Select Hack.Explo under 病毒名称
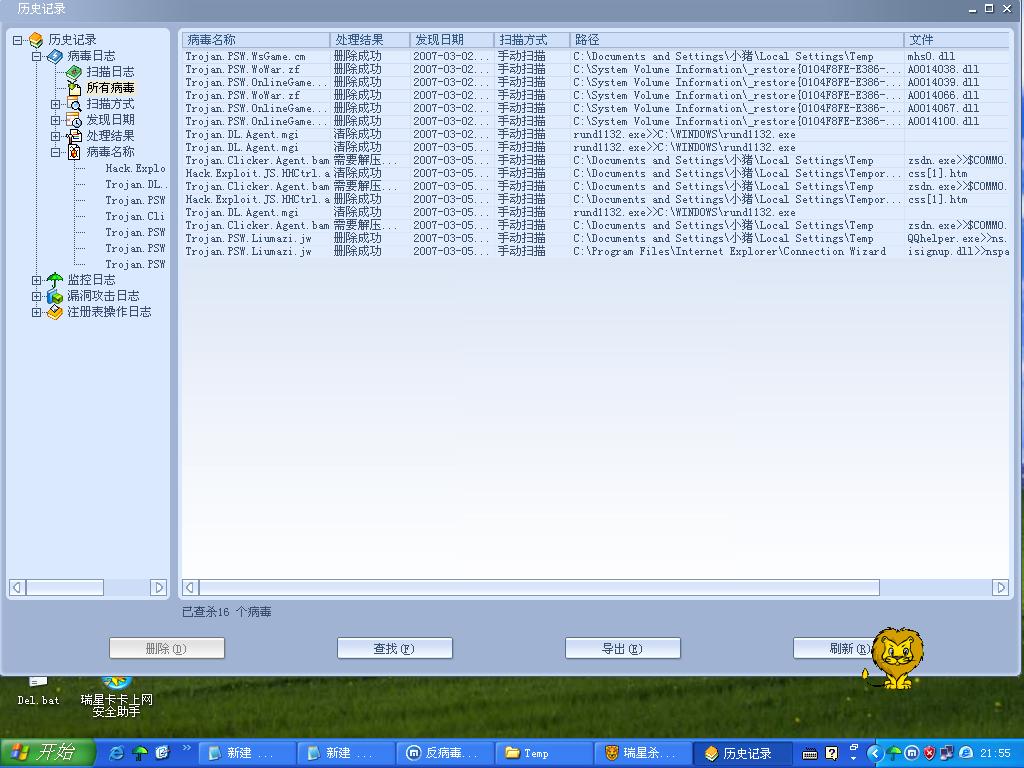Image resolution: width=1024 pixels, height=768 pixels. (x=136, y=168)
